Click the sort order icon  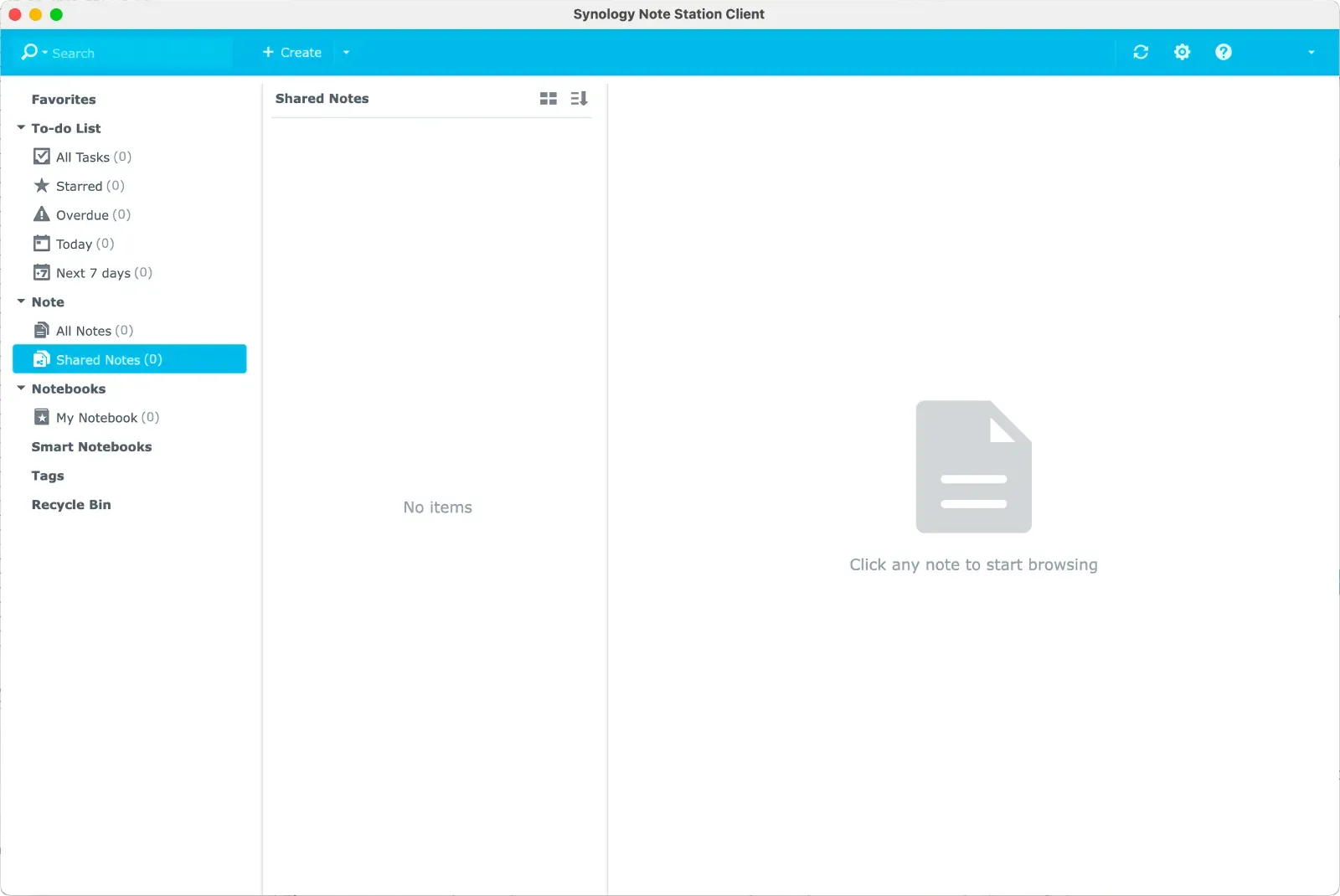click(579, 99)
